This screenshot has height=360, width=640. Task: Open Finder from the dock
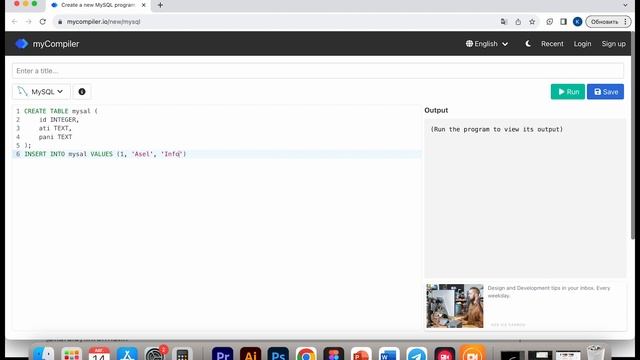click(x=43, y=353)
